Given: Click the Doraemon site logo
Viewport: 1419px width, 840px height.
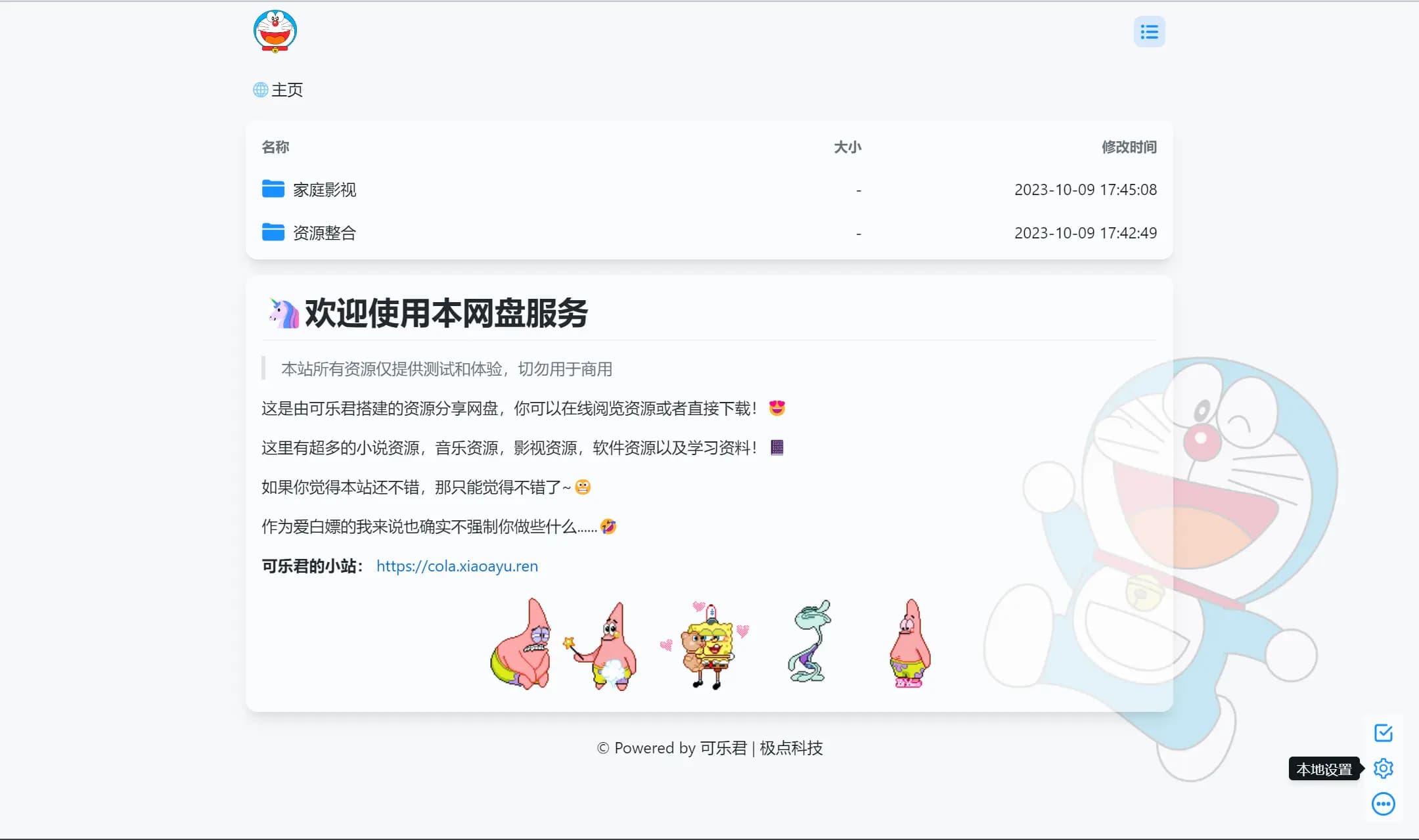Looking at the screenshot, I should pos(275,31).
